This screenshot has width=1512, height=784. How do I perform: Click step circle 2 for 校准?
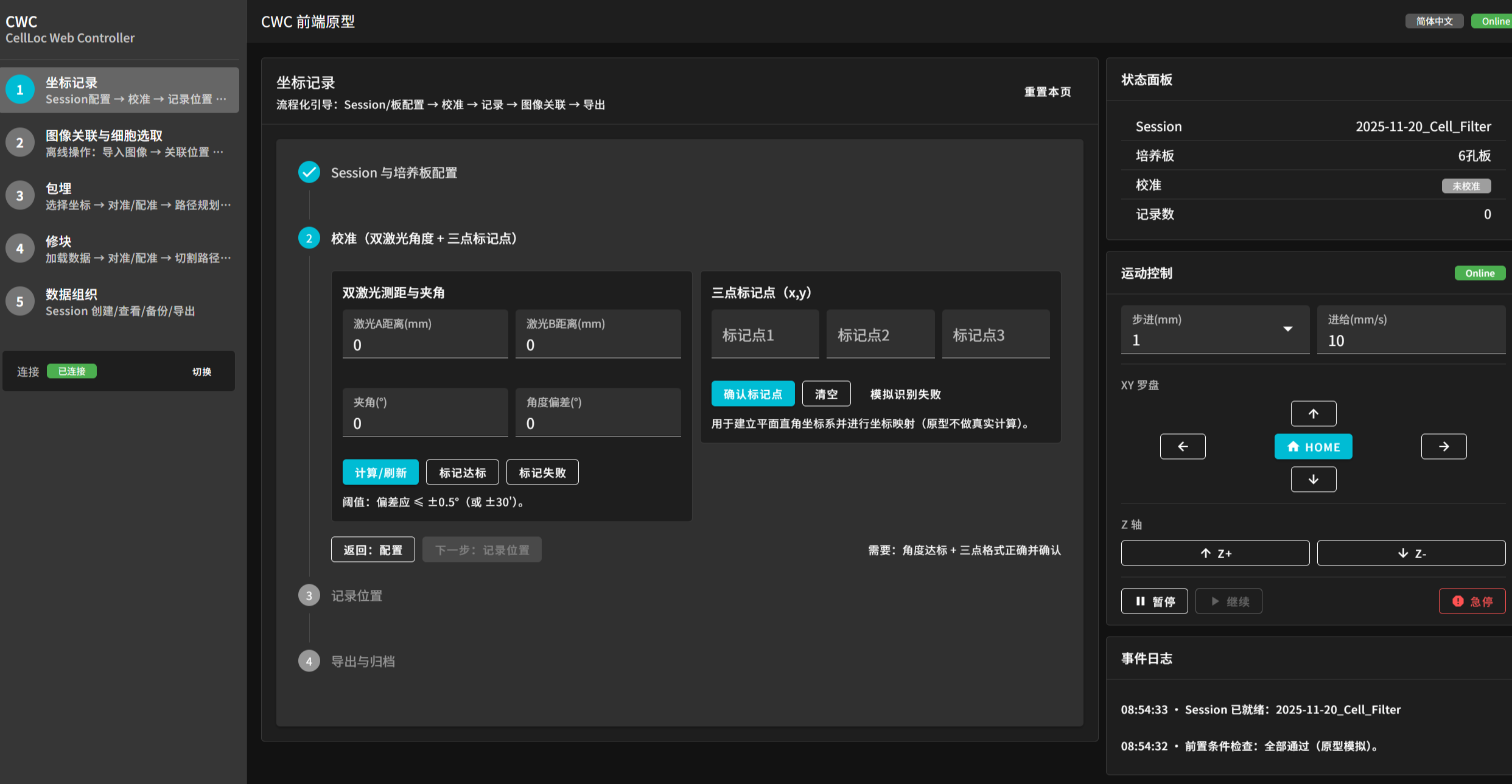coord(309,239)
